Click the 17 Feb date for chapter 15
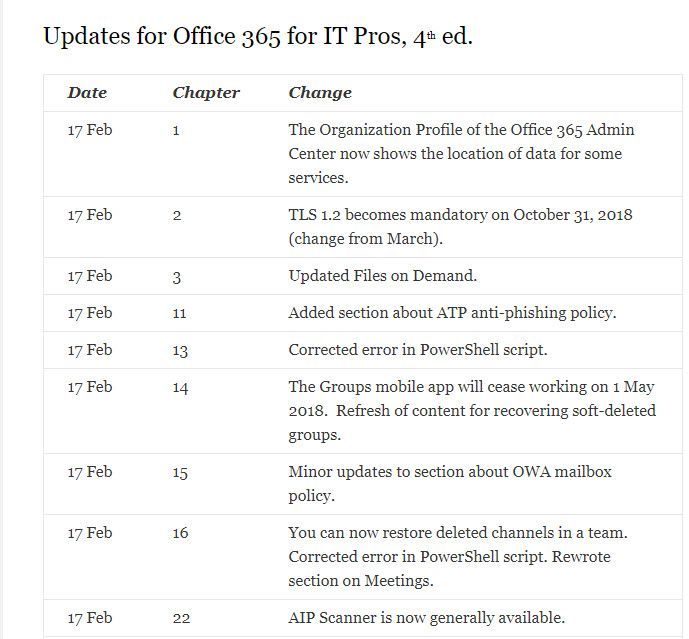 (90, 472)
